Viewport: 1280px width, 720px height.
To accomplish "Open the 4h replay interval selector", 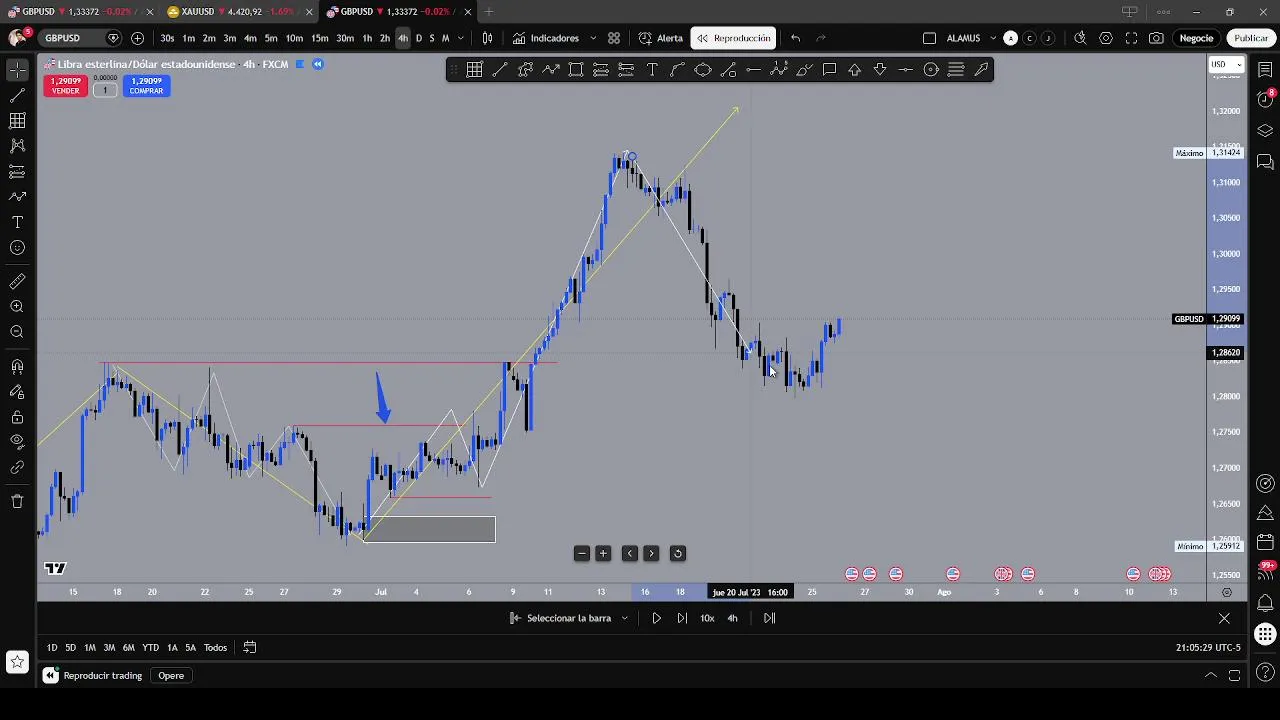I will tap(732, 618).
